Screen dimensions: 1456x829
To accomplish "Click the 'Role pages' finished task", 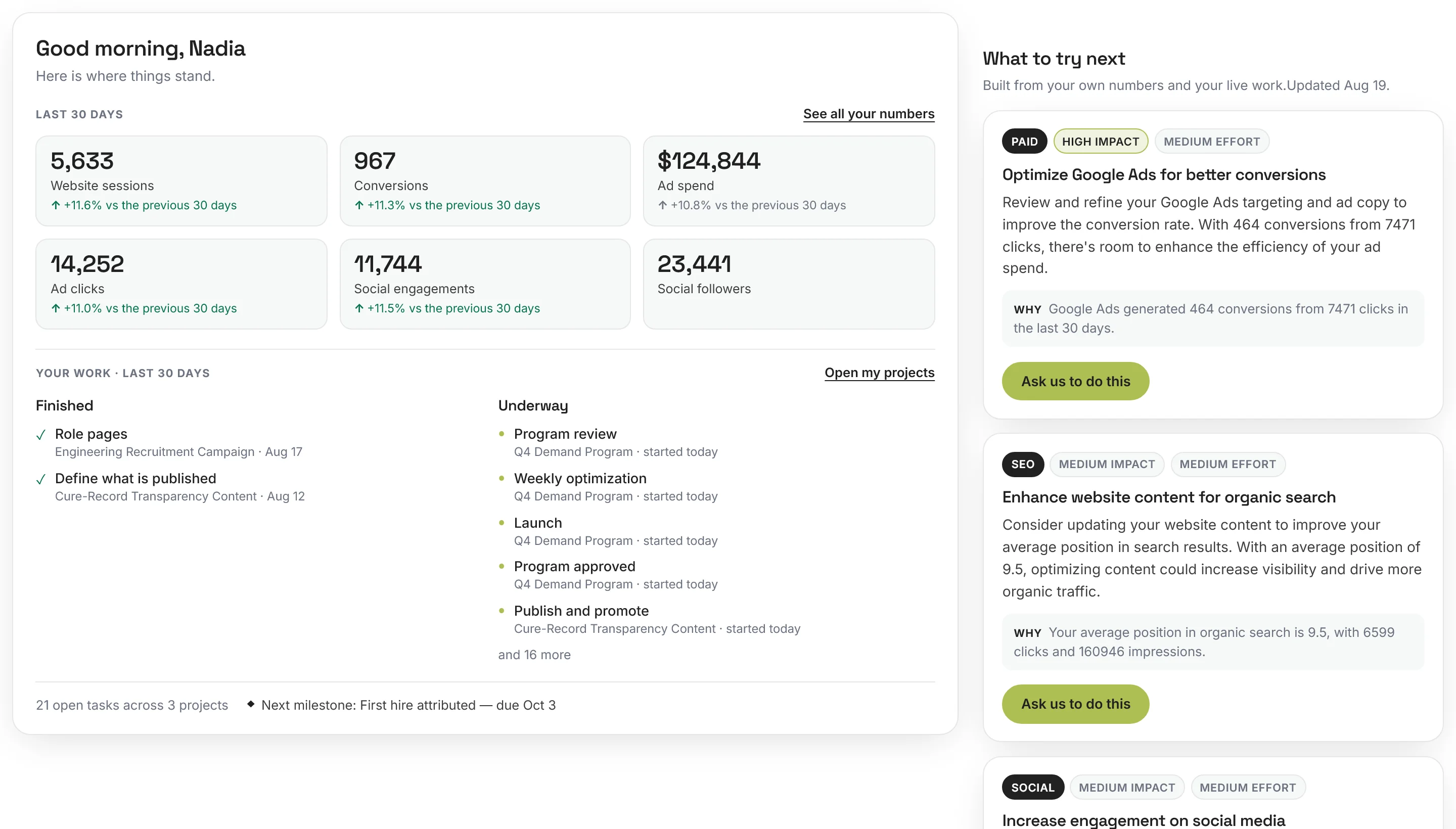I will point(91,434).
